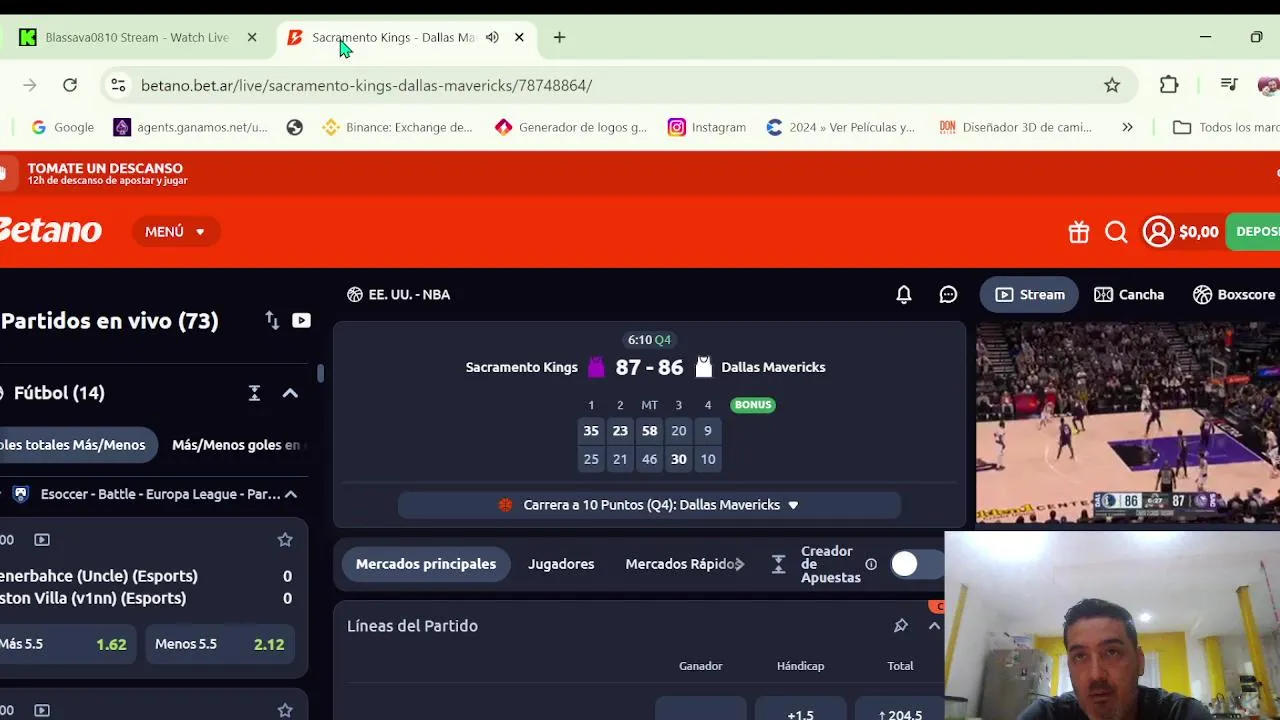
Task: Click the Fútbol (14) compress icon
Action: (254, 393)
